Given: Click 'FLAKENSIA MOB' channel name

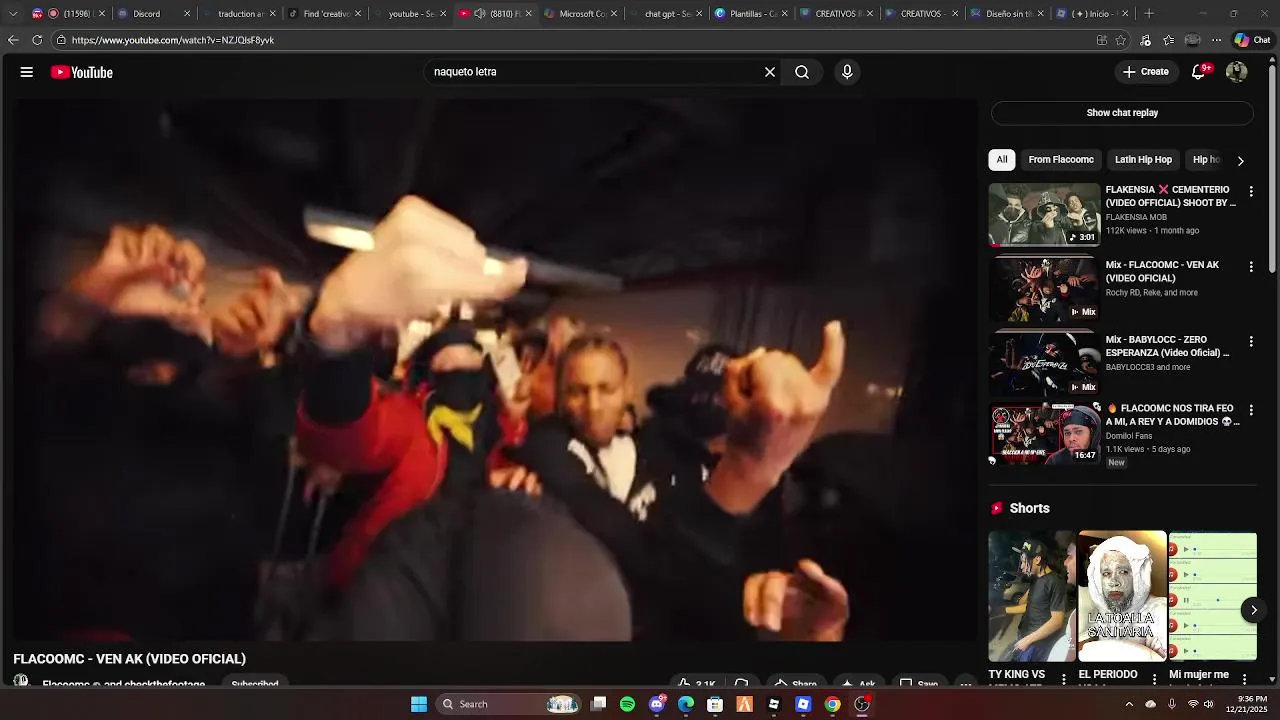Looking at the screenshot, I should [1136, 217].
